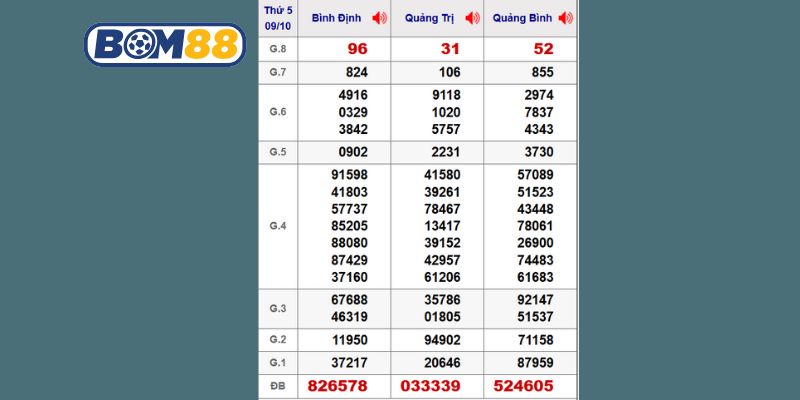Image resolution: width=800 pixels, height=400 pixels.
Task: Select G.4 number 74483
Action: pyautogui.click(x=535, y=260)
